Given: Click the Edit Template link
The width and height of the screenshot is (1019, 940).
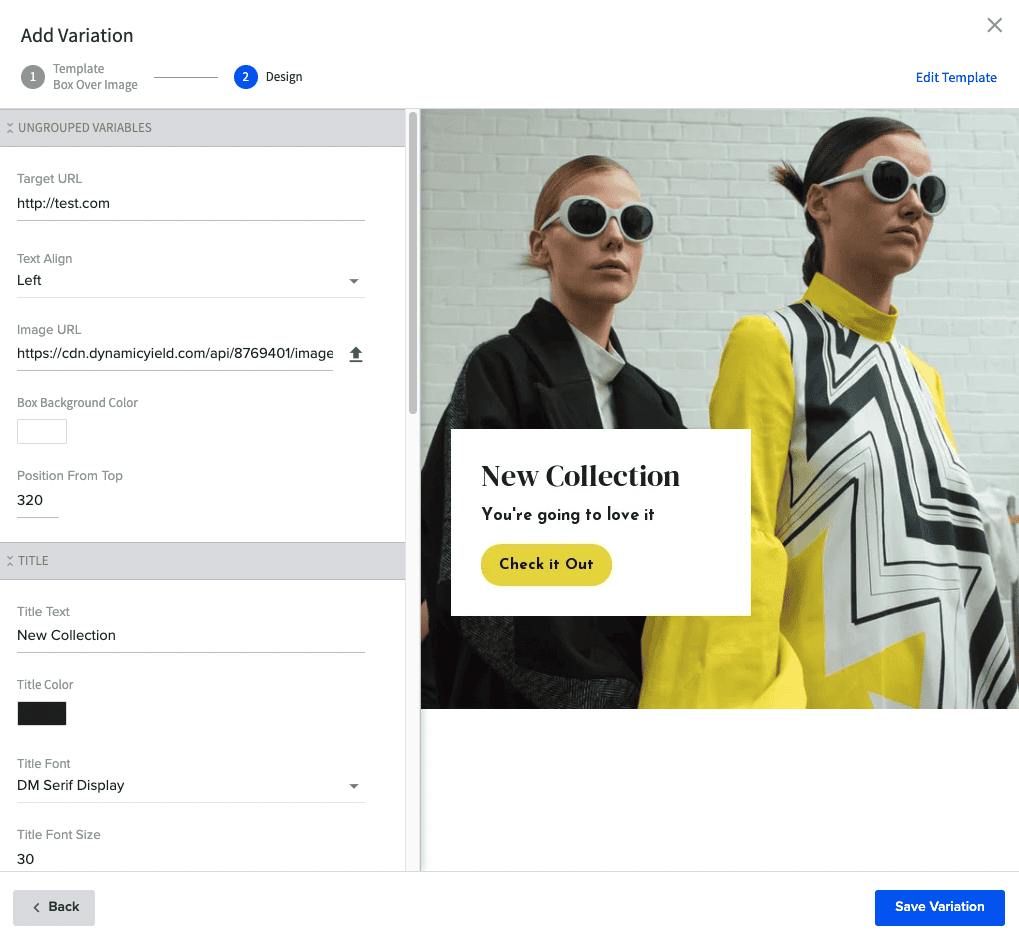Looking at the screenshot, I should coord(956,78).
